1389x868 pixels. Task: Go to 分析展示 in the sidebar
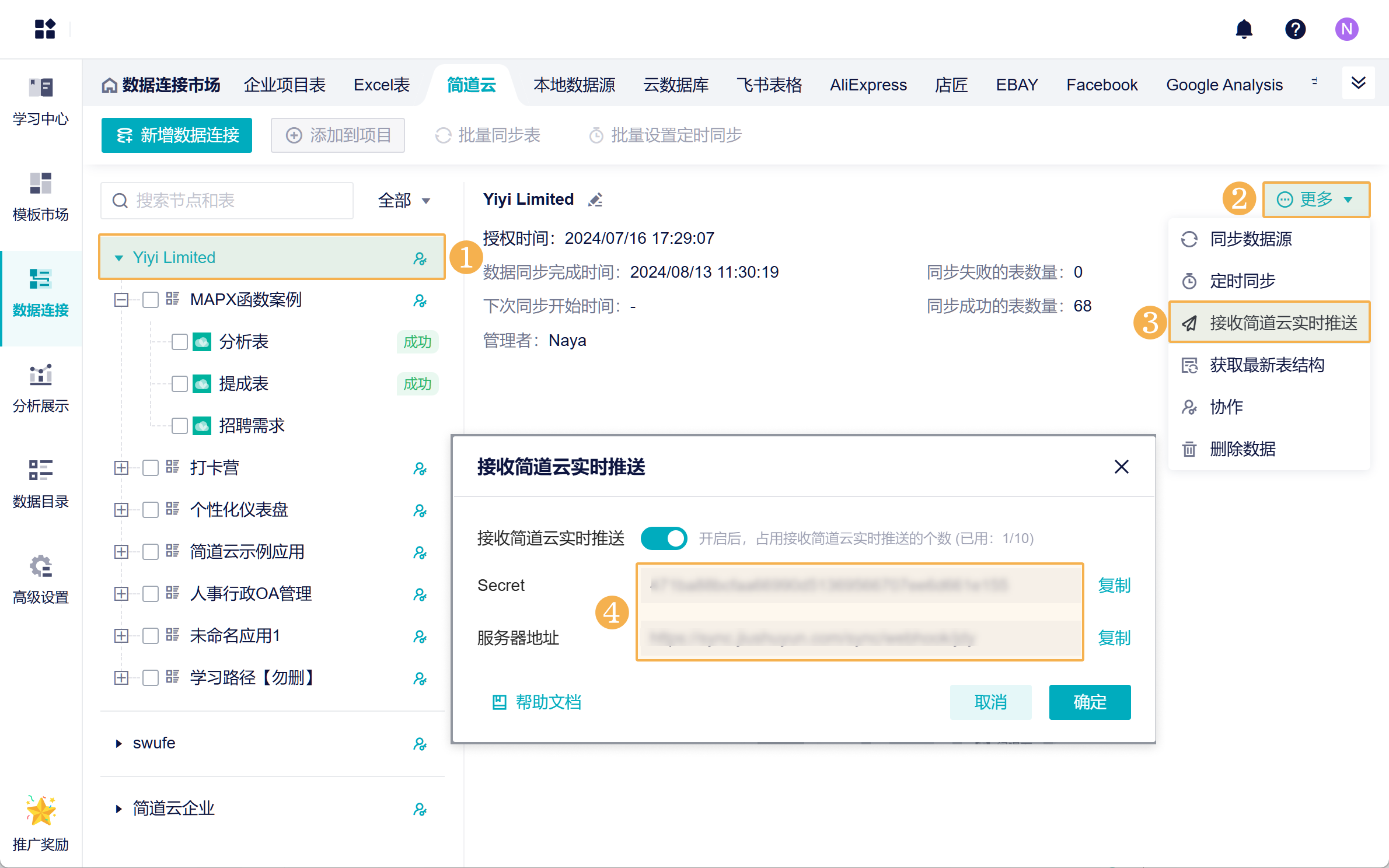click(41, 388)
